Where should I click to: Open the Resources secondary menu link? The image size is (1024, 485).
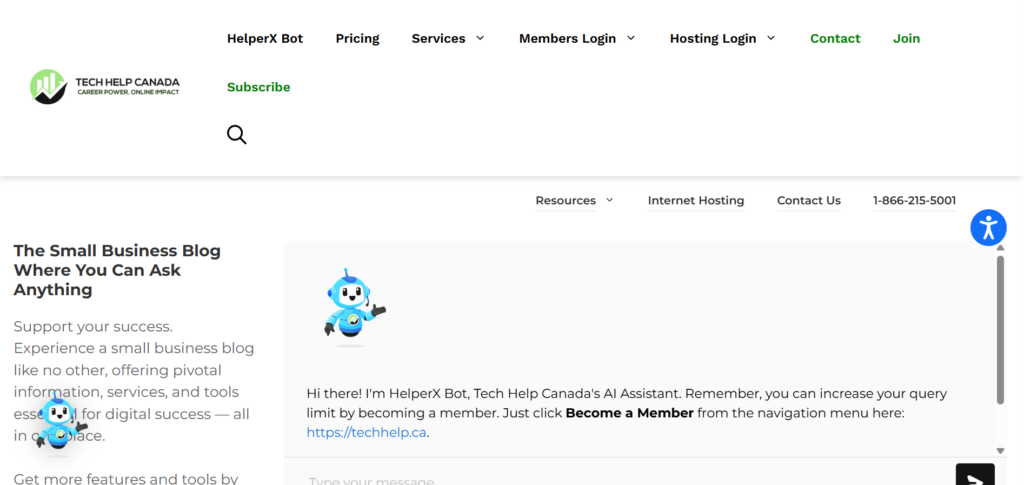[566, 200]
